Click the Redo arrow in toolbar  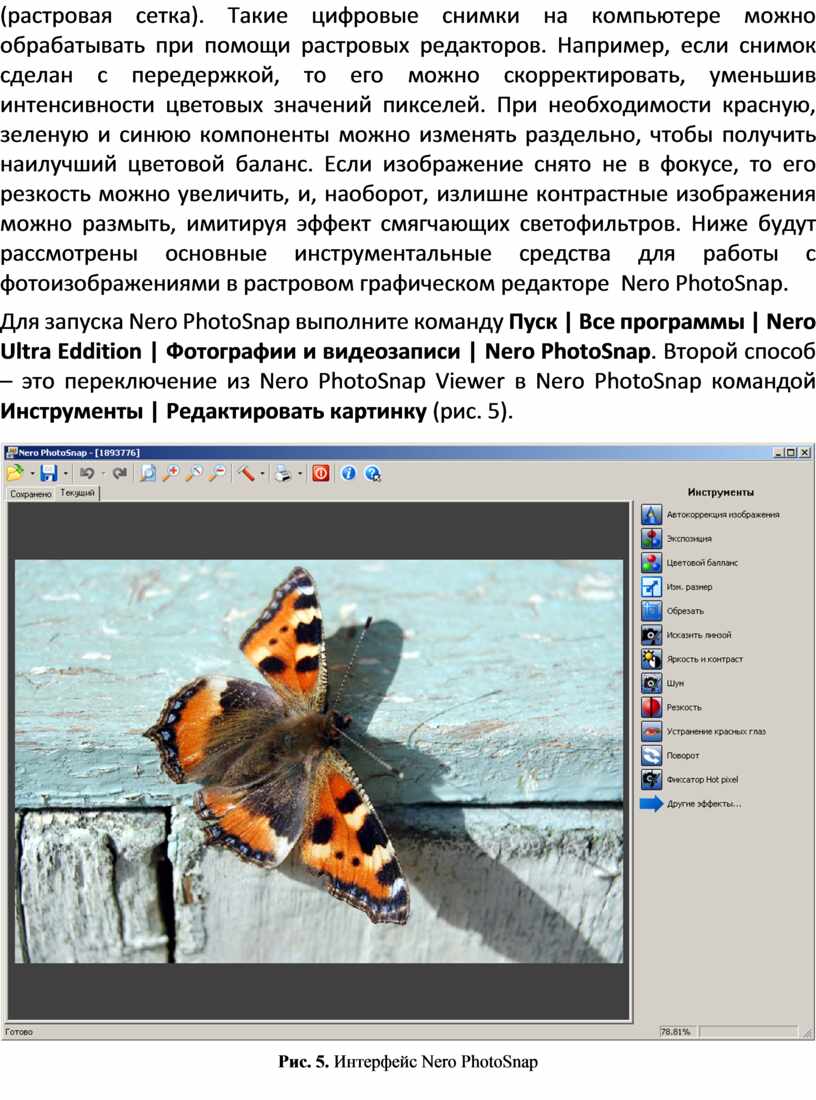[x=120, y=473]
